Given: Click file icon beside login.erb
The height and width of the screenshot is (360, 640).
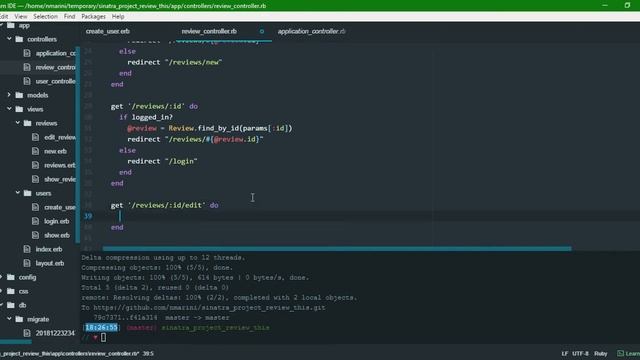Looking at the screenshot, I should tap(36, 221).
